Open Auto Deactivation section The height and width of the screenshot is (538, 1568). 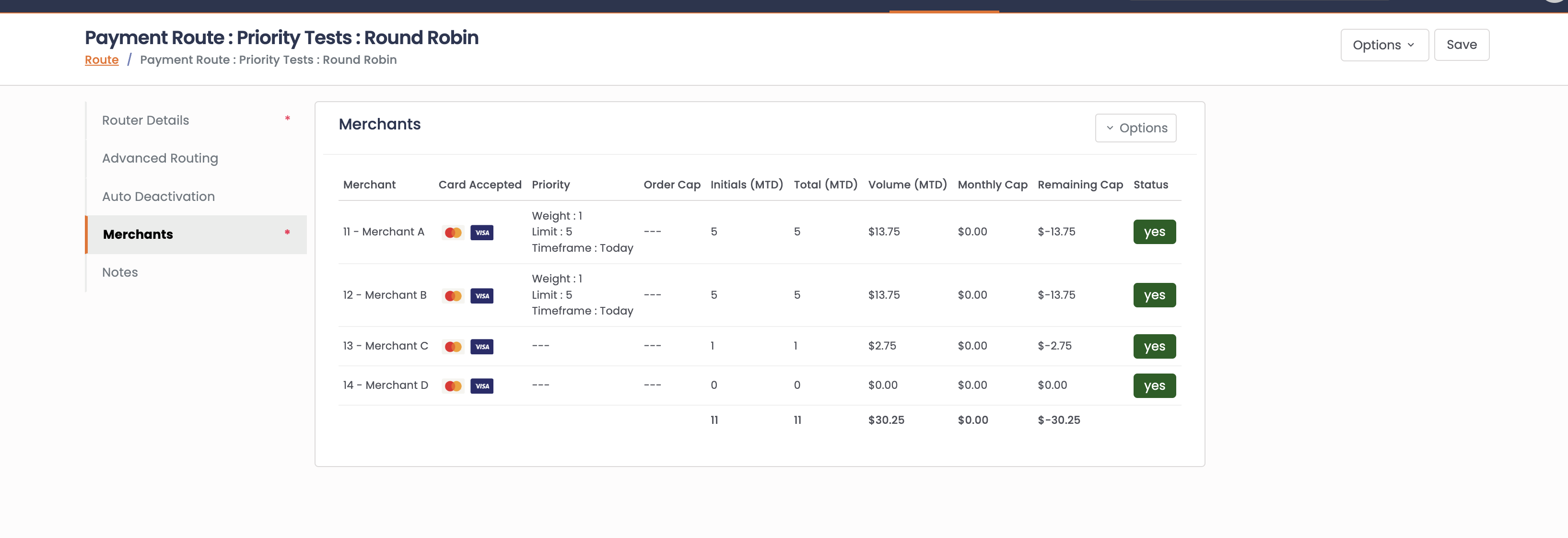point(196,197)
